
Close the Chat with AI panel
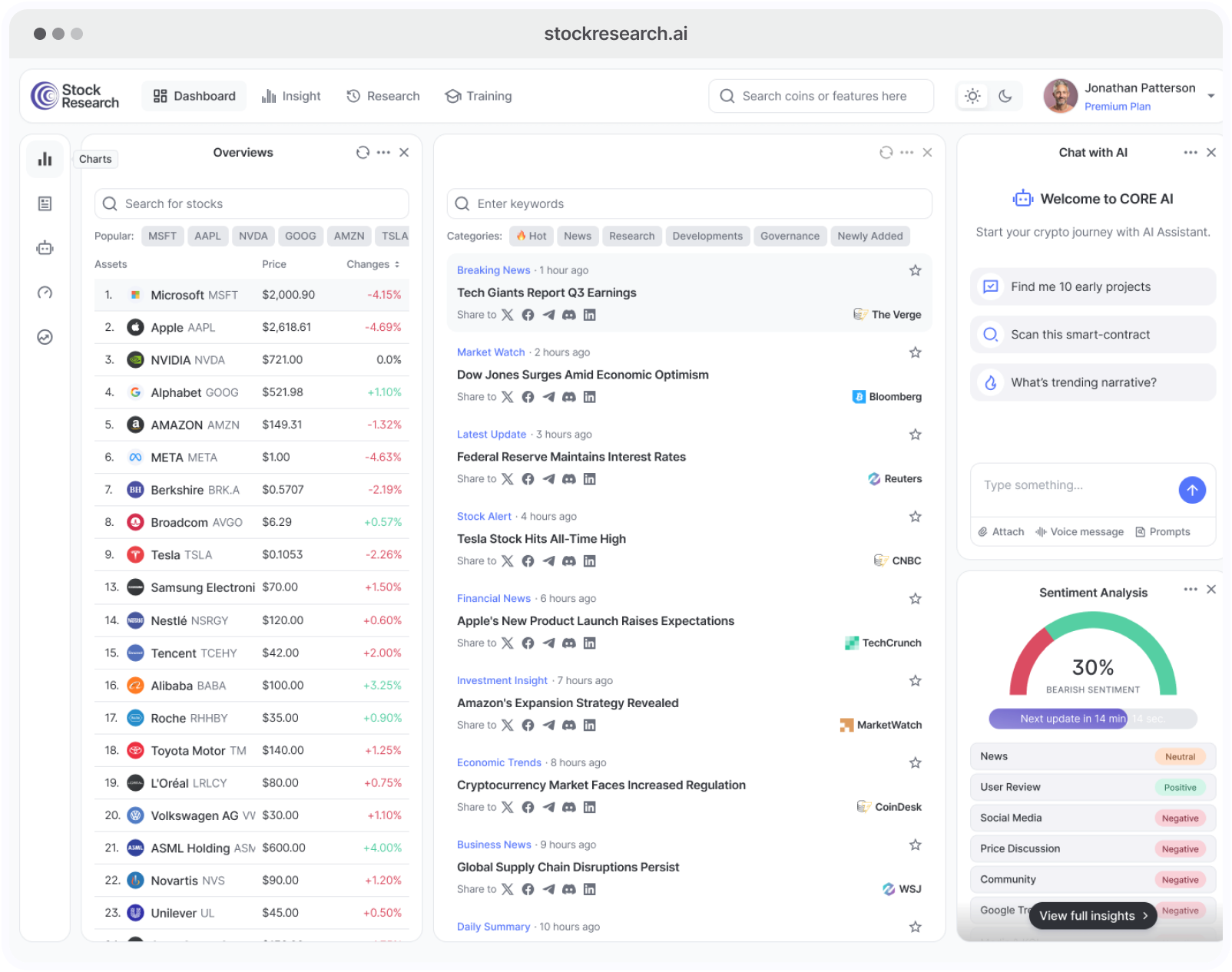[1211, 153]
